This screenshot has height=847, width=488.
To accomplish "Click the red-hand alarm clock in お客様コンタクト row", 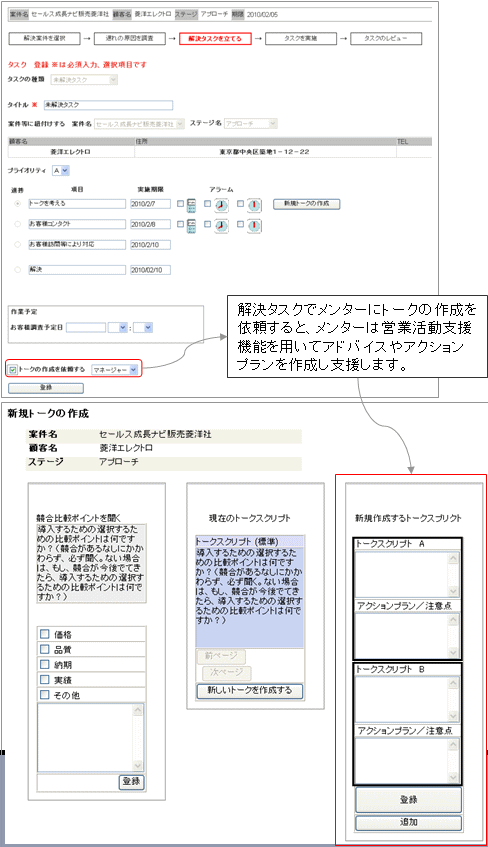I will [x=254, y=226].
